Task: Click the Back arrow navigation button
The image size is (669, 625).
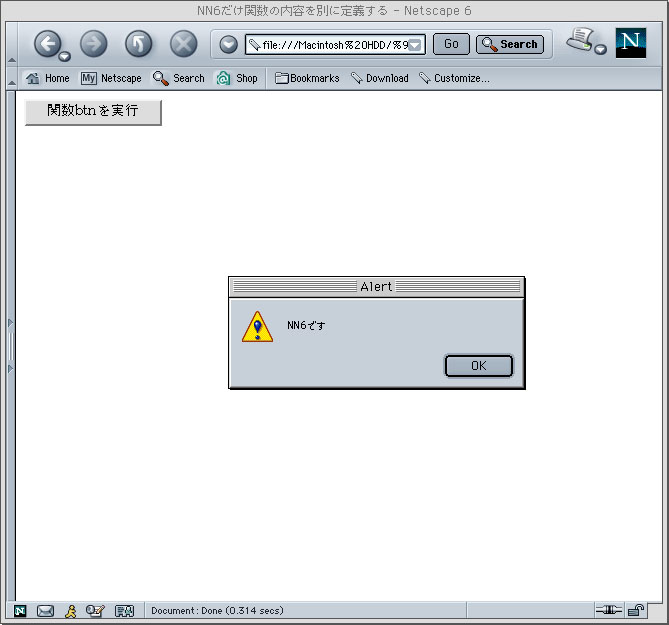Action: point(47,44)
